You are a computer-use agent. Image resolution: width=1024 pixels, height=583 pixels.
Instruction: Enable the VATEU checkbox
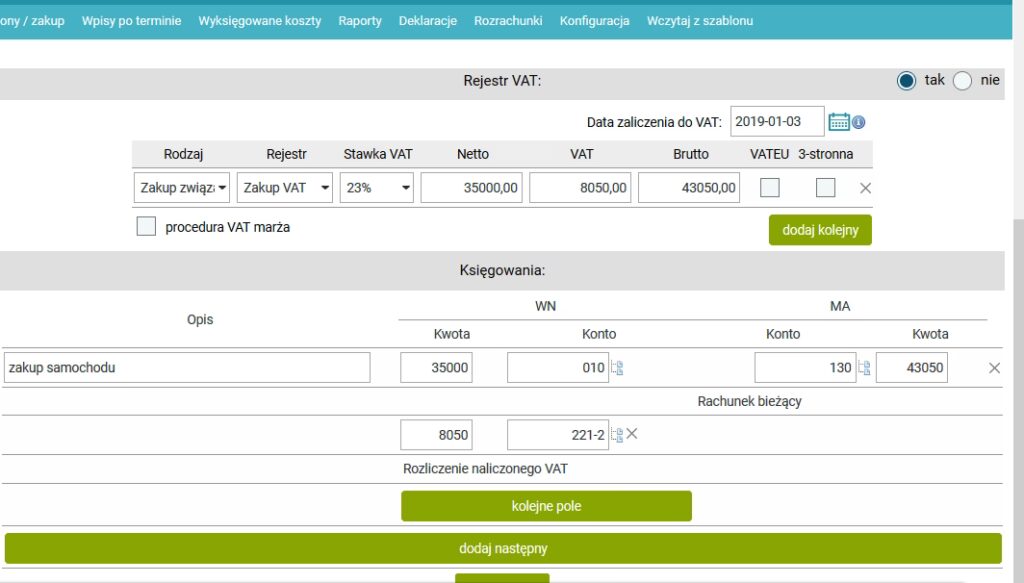pos(770,187)
